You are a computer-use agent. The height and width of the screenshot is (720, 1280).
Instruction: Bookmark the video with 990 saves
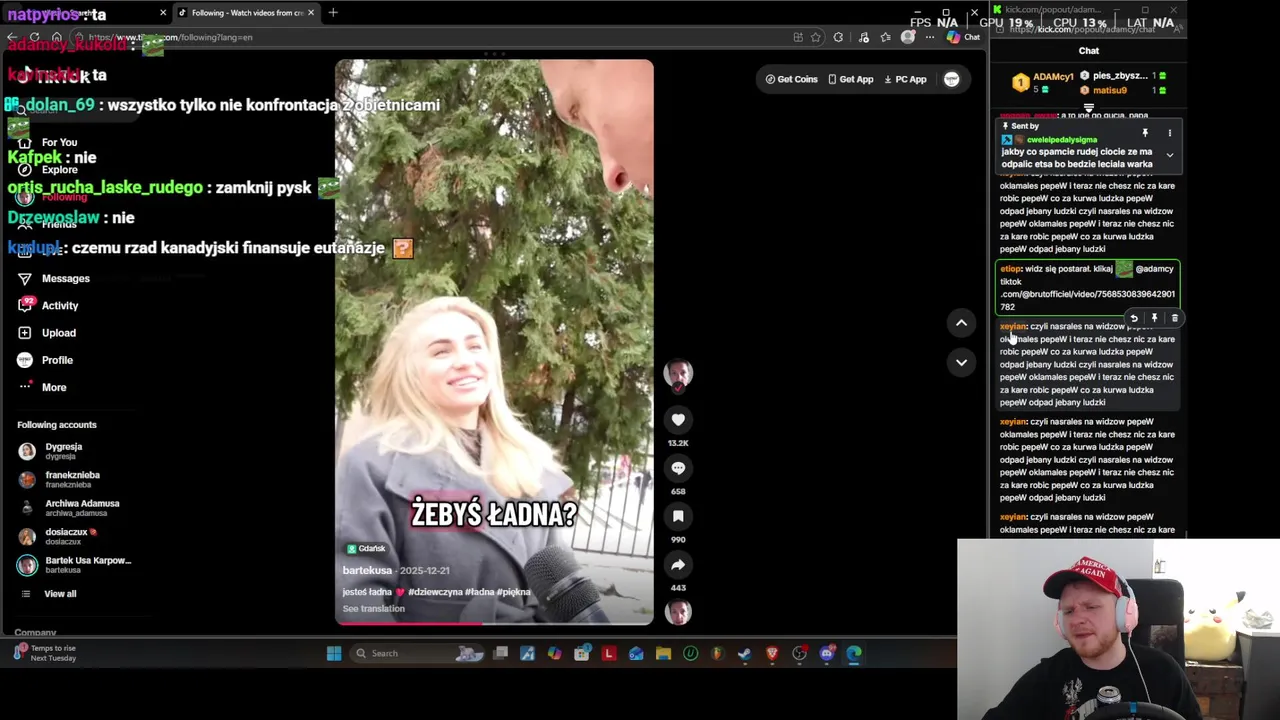(678, 516)
